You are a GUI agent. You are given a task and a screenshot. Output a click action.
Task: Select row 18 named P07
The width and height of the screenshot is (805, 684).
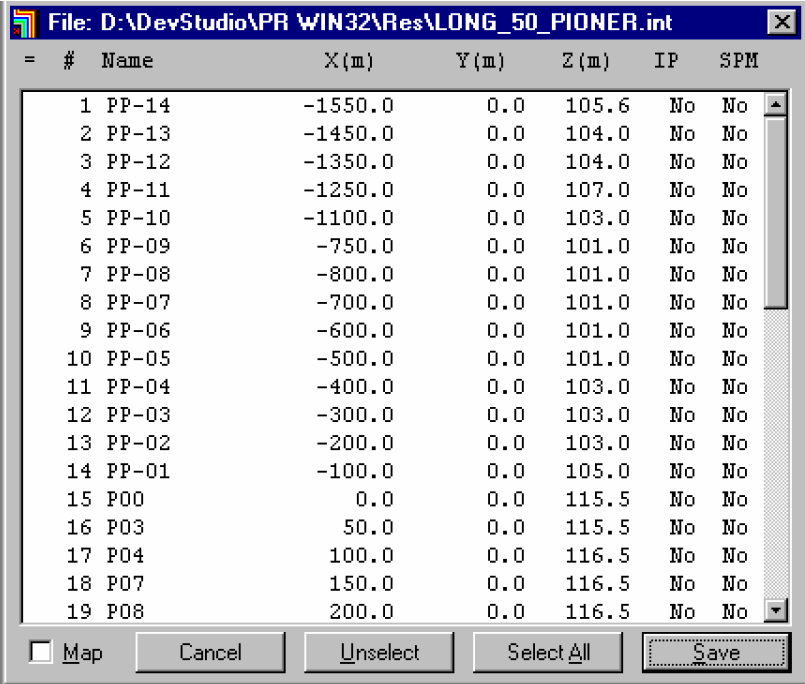tap(393, 583)
